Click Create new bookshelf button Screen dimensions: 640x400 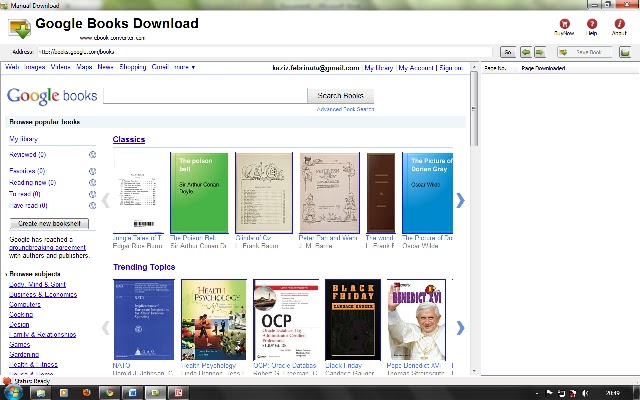point(49,224)
